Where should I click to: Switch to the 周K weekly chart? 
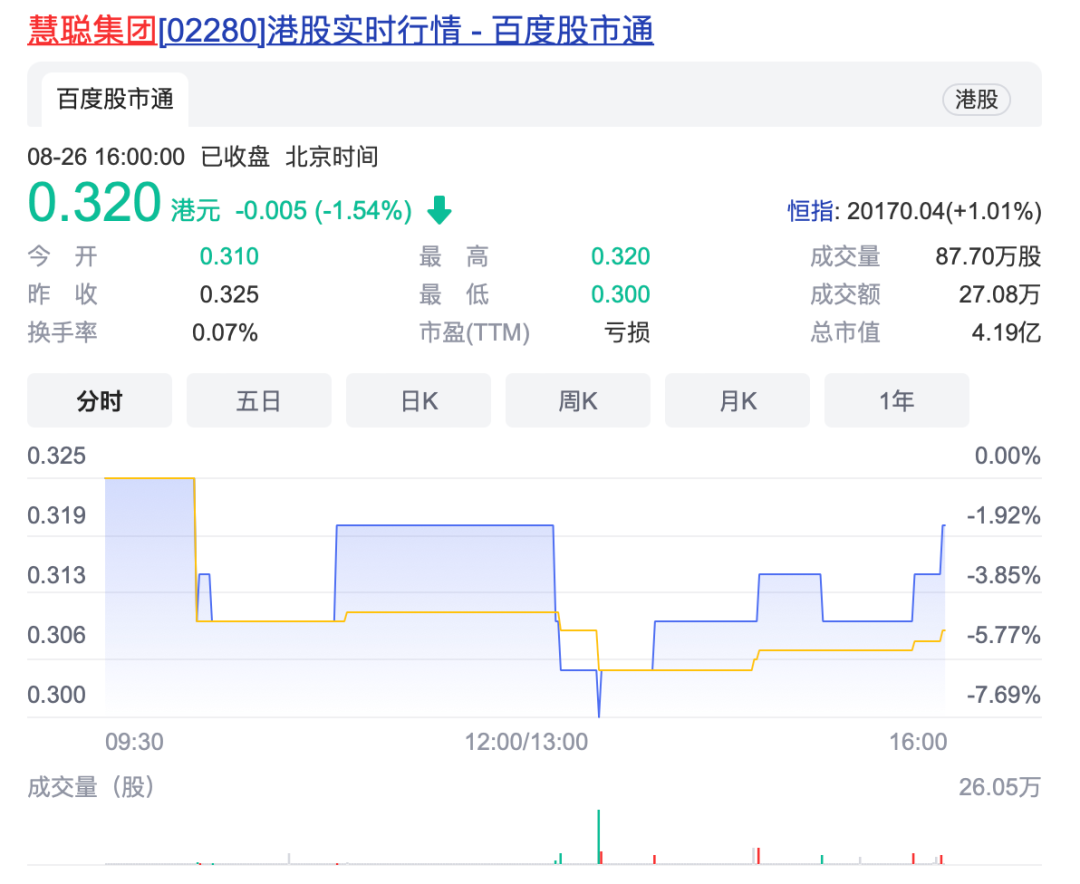(577, 400)
